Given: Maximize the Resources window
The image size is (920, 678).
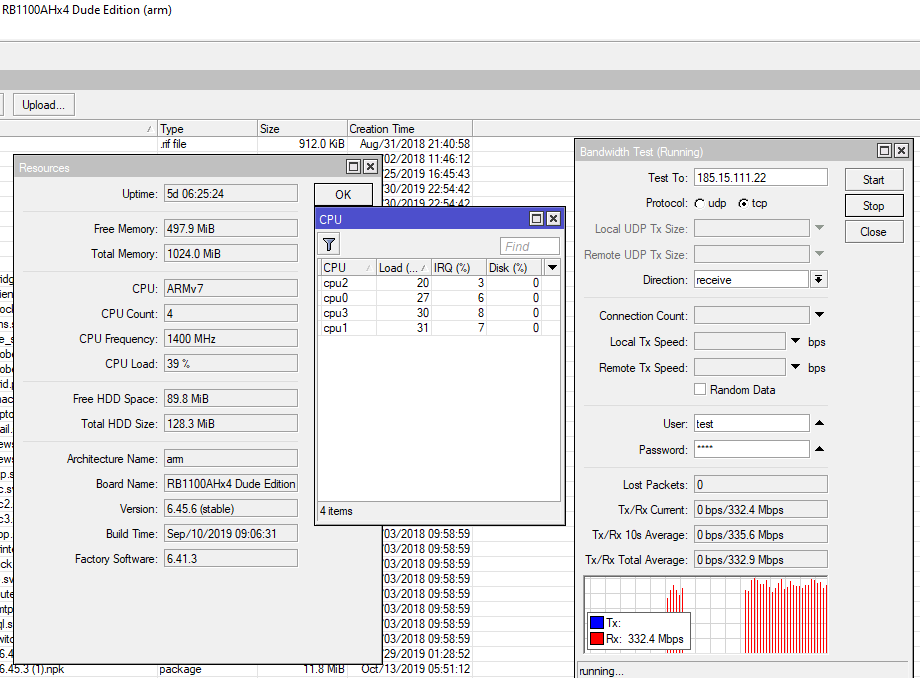Looking at the screenshot, I should point(353,167).
